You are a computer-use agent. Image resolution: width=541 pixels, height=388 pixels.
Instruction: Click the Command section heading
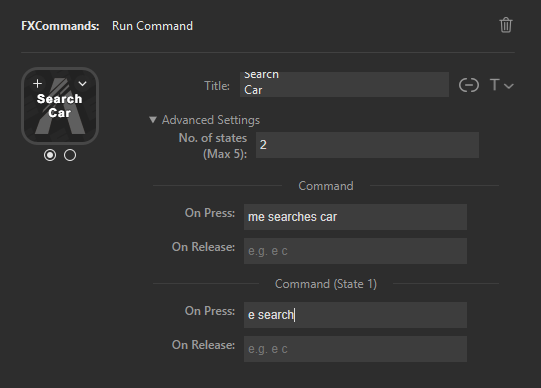click(x=326, y=186)
